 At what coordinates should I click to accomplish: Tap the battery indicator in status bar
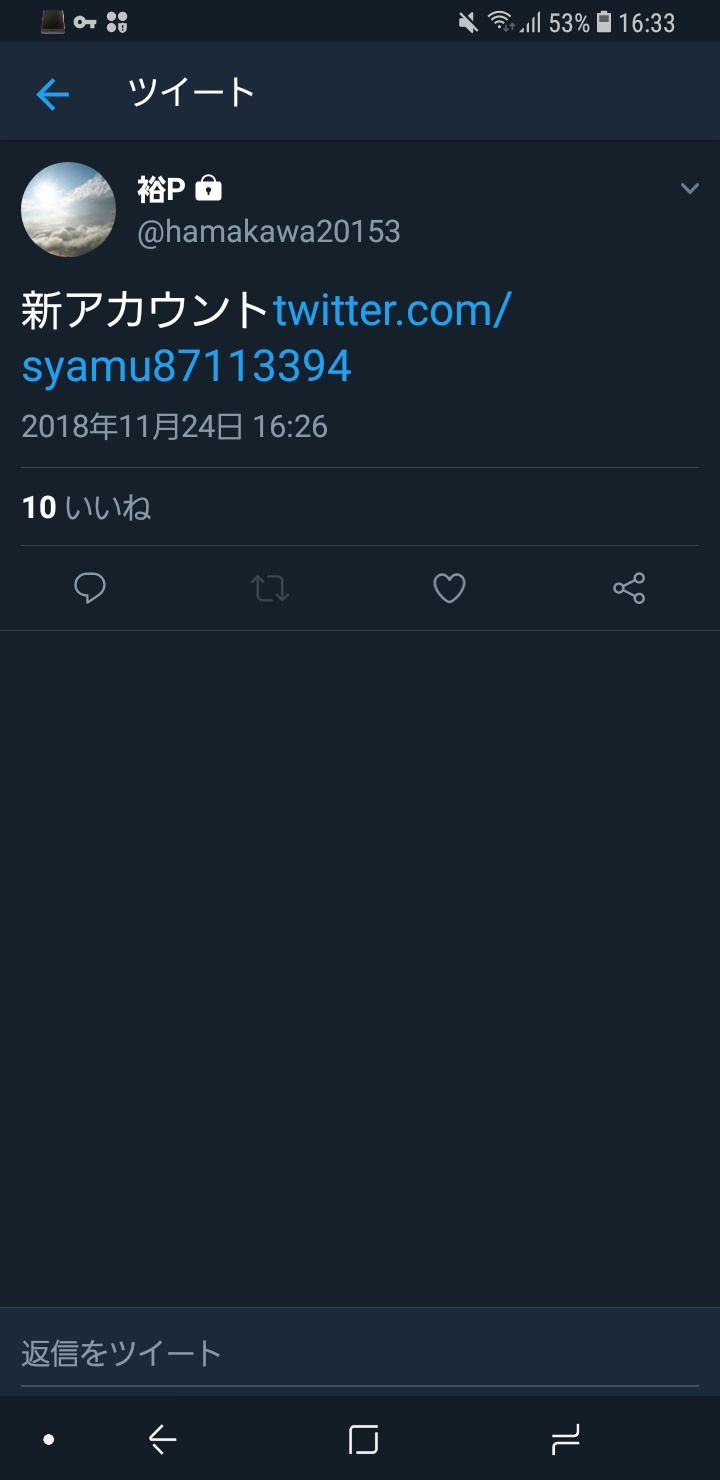[x=604, y=22]
